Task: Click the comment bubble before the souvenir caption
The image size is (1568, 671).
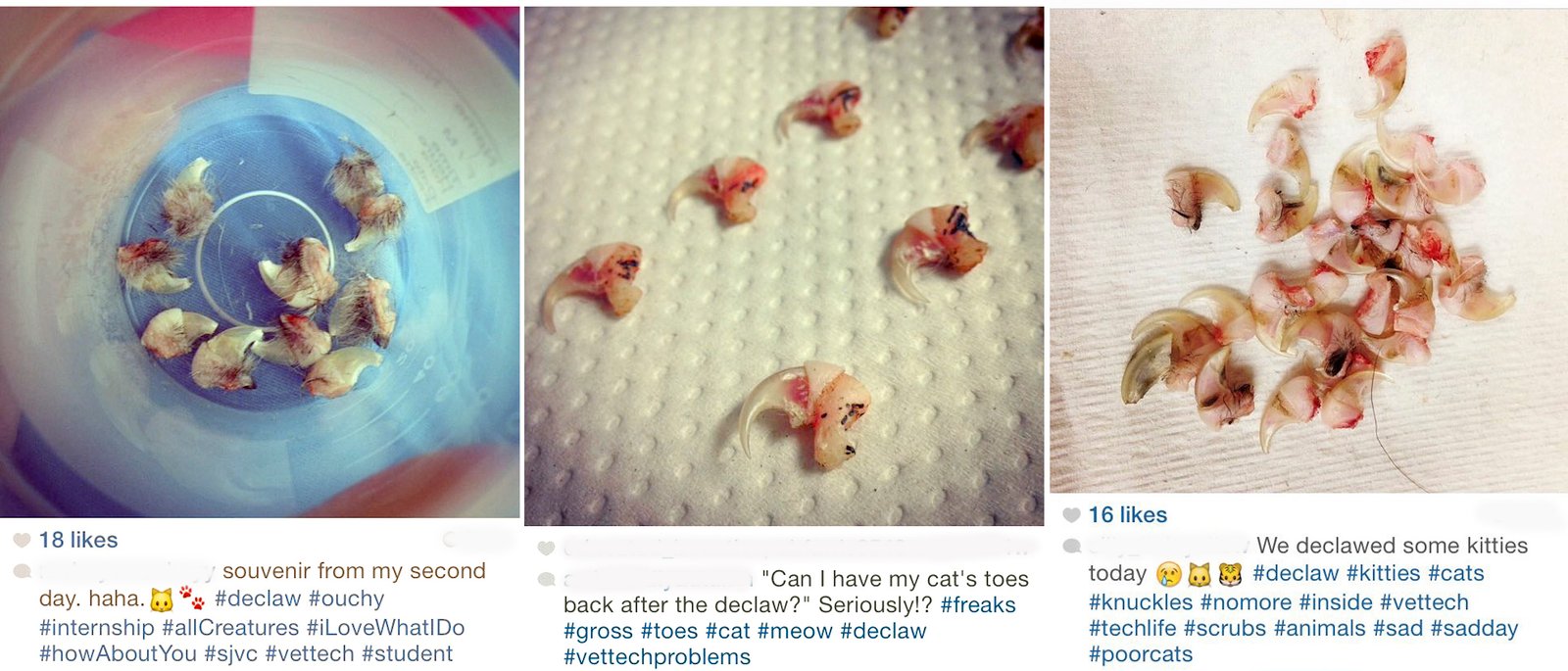Action: click(22, 570)
